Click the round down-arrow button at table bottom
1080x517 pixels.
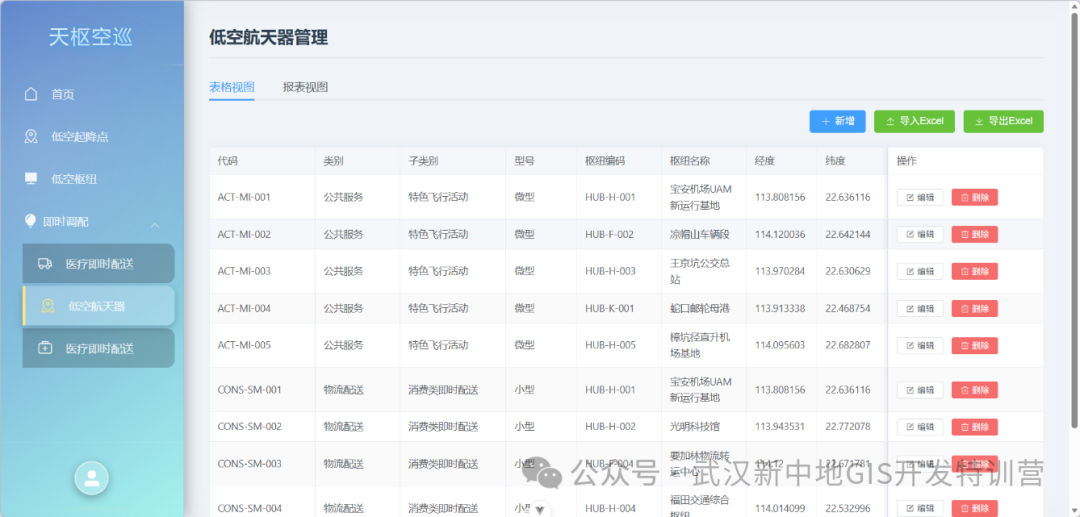pos(540,509)
